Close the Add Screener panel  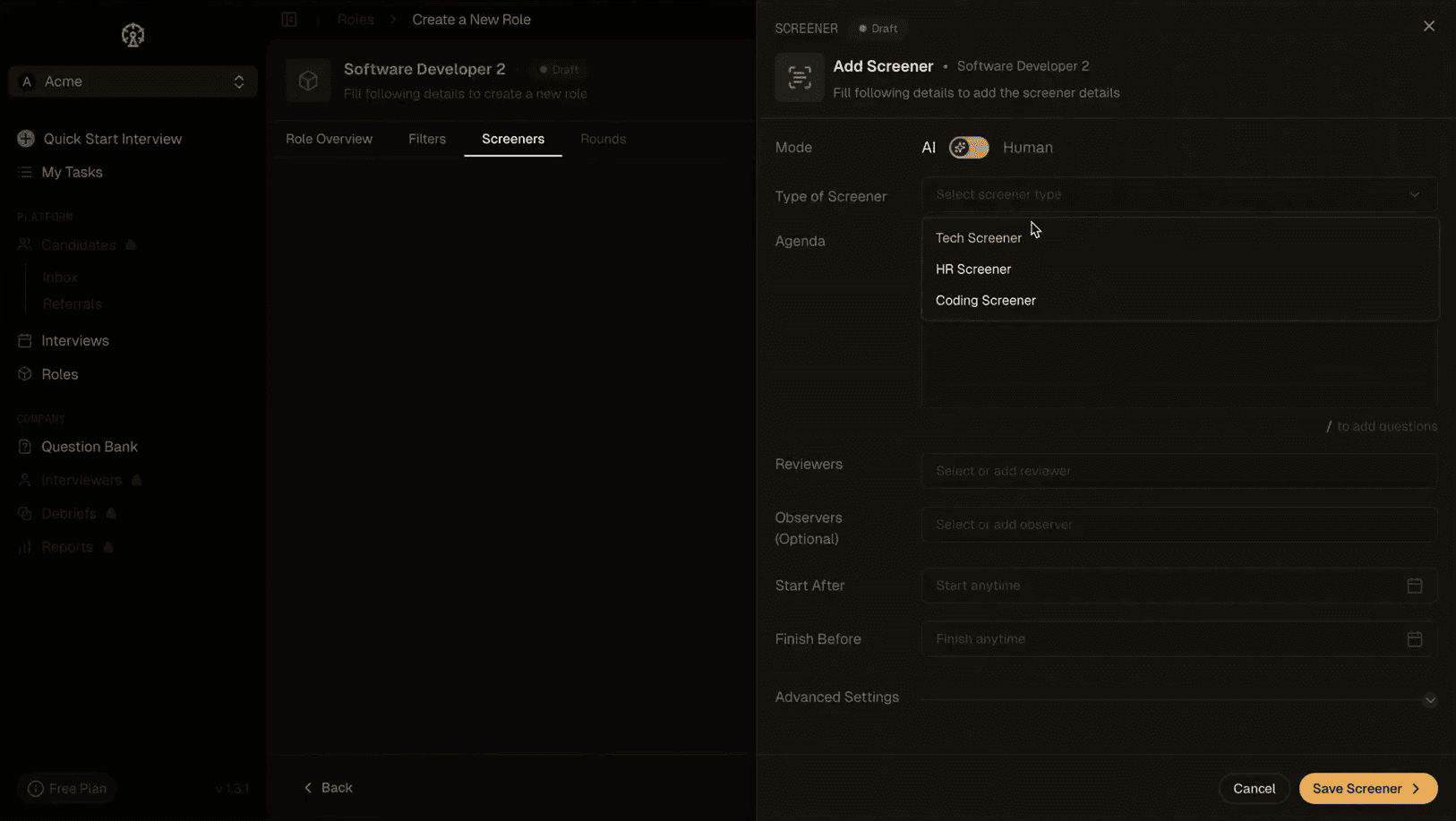[x=1428, y=26]
